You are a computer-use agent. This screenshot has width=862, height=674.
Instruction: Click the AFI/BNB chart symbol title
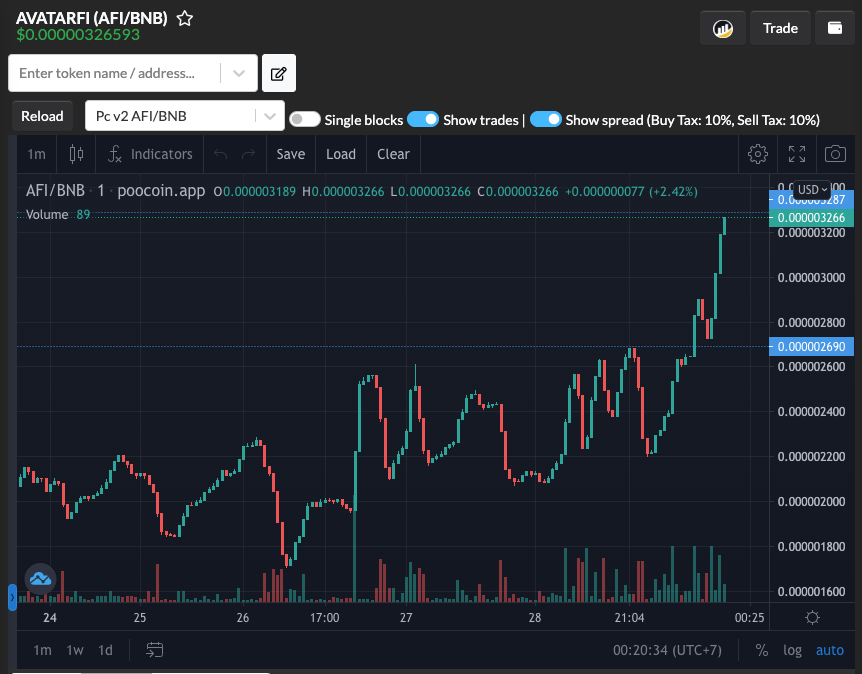(55, 191)
